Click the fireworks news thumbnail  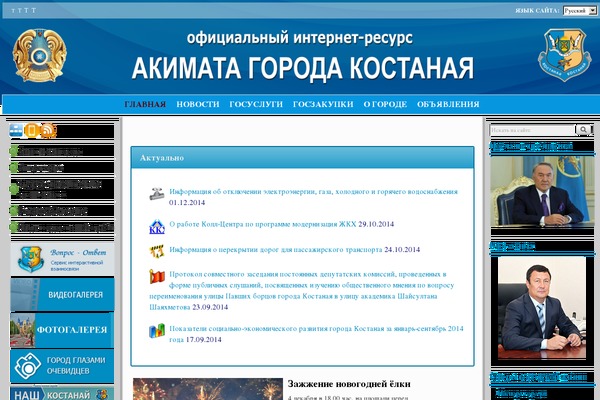point(208,389)
